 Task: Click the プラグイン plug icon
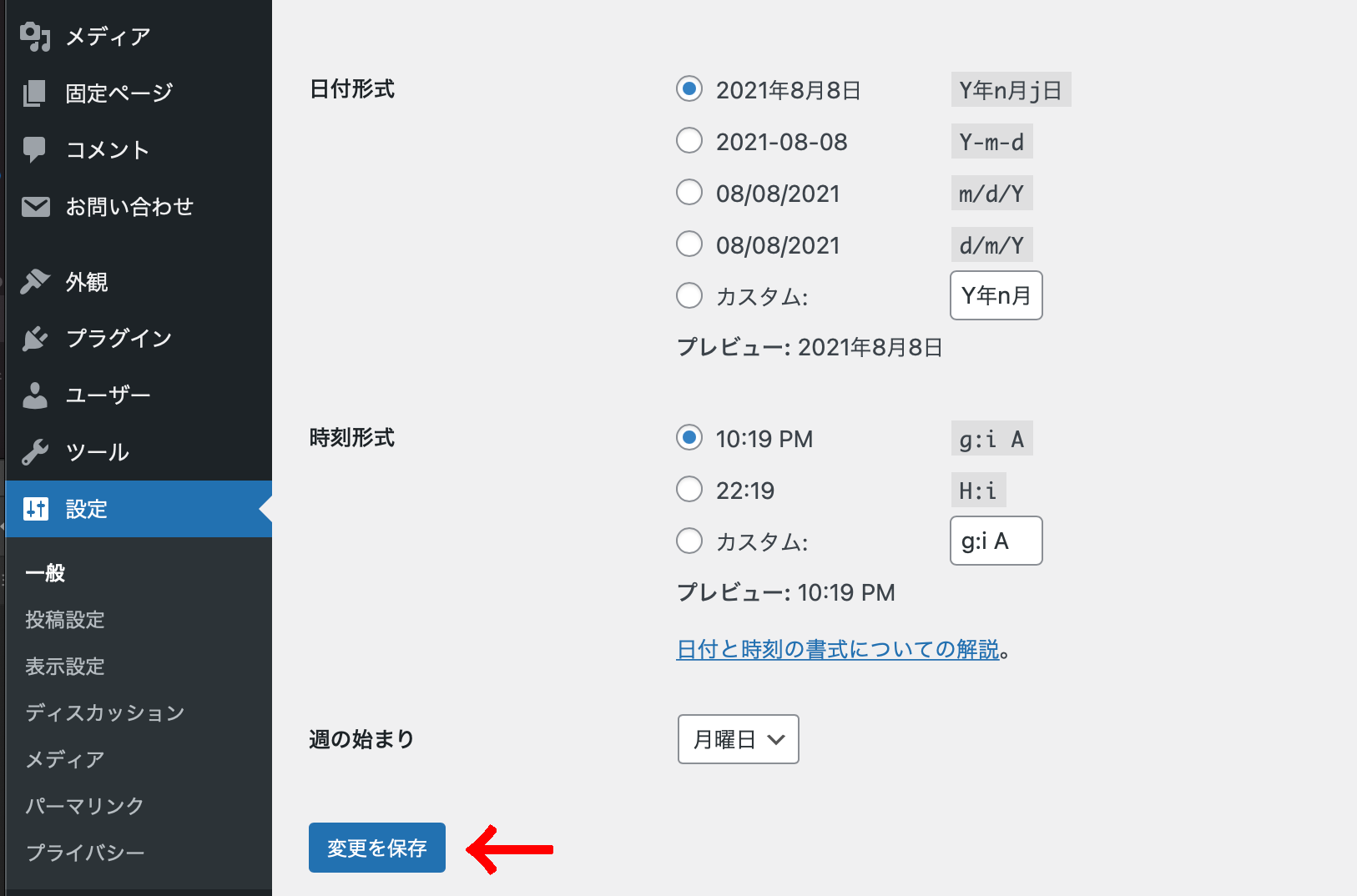coord(35,339)
